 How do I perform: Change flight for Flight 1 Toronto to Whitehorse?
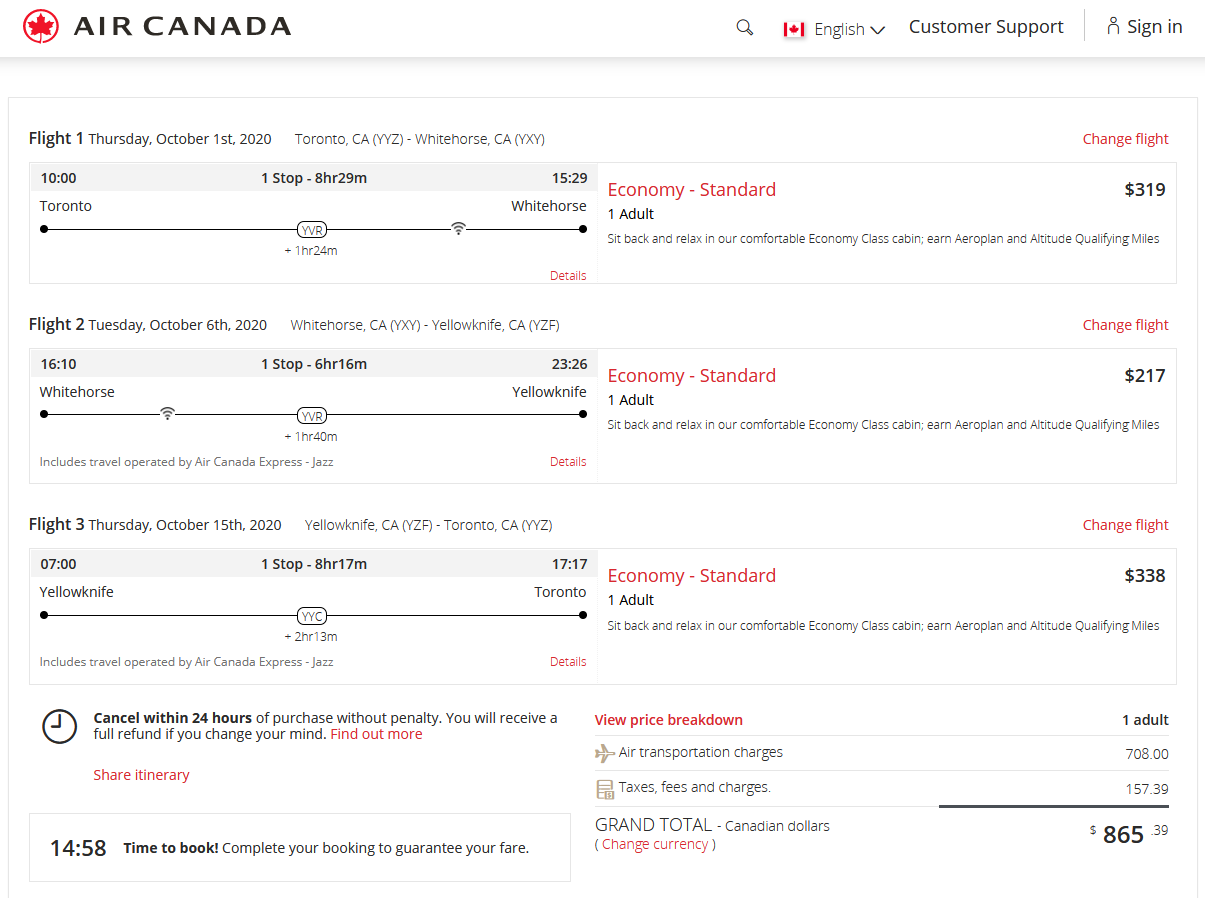(1125, 139)
